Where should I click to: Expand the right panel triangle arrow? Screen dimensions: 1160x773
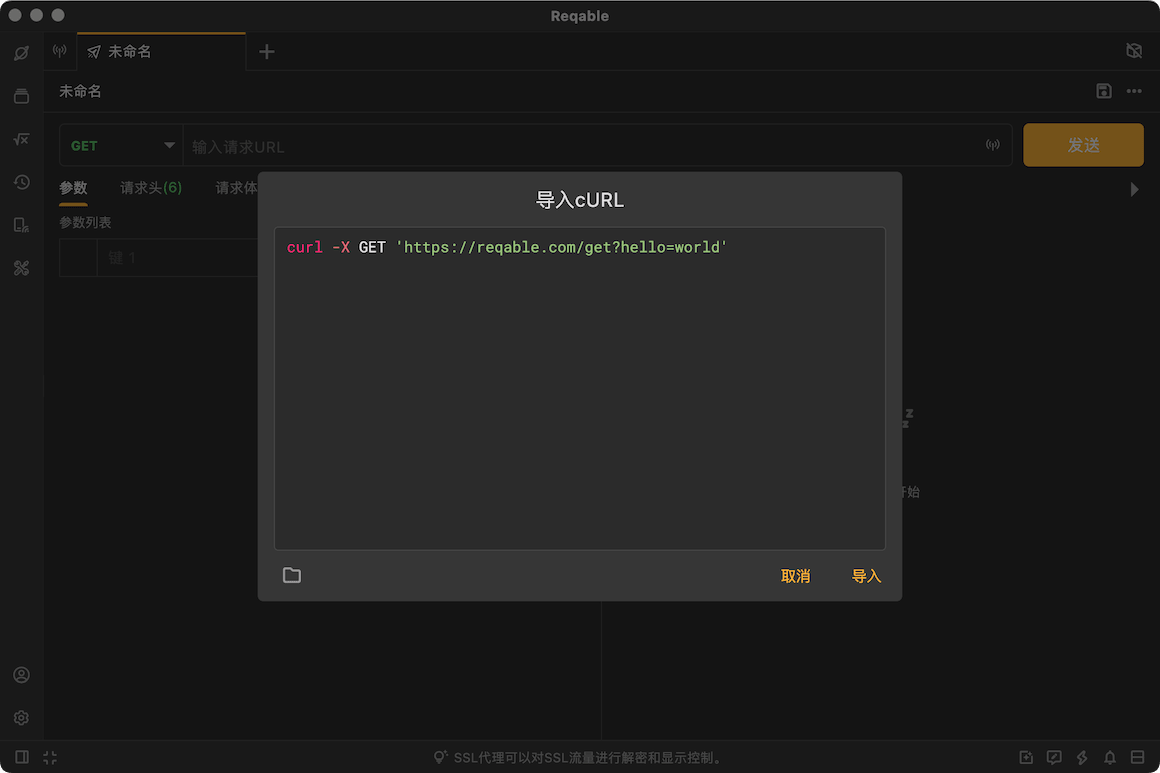1134,189
